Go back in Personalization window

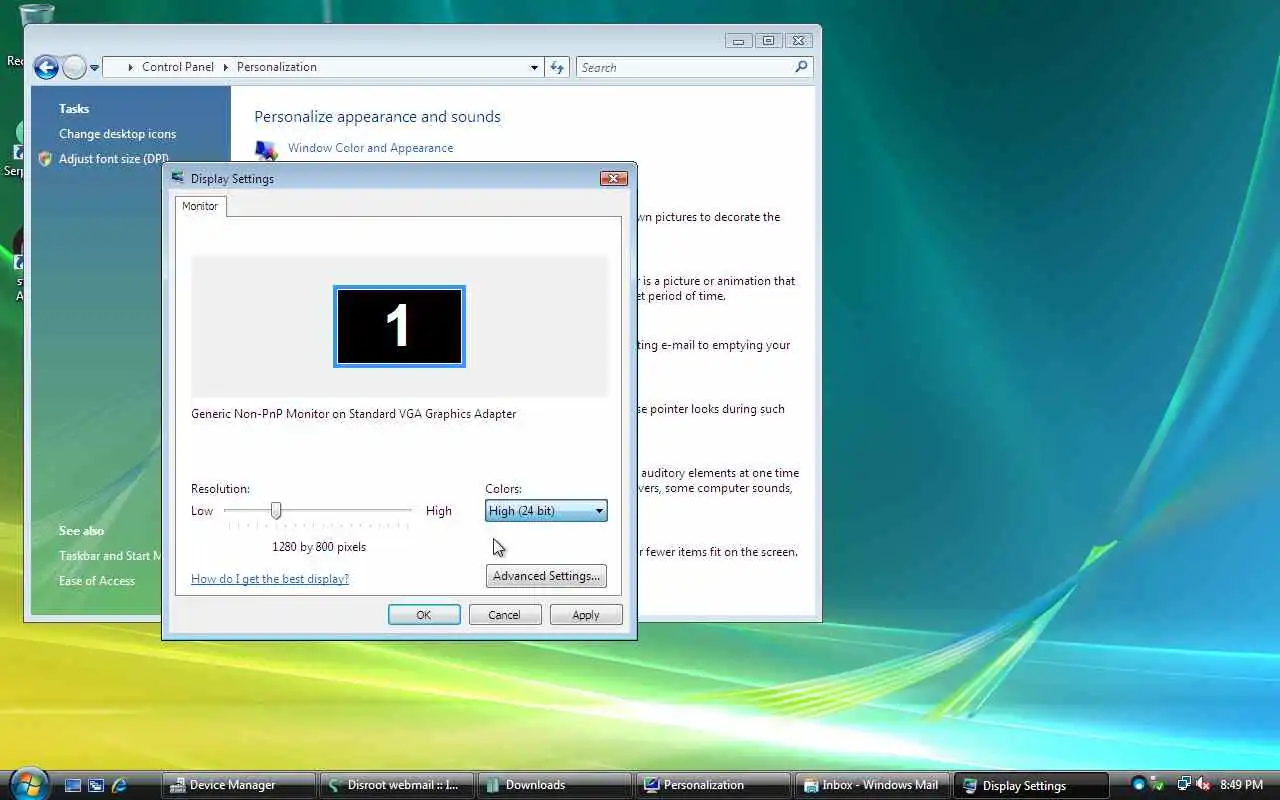pyautogui.click(x=46, y=67)
